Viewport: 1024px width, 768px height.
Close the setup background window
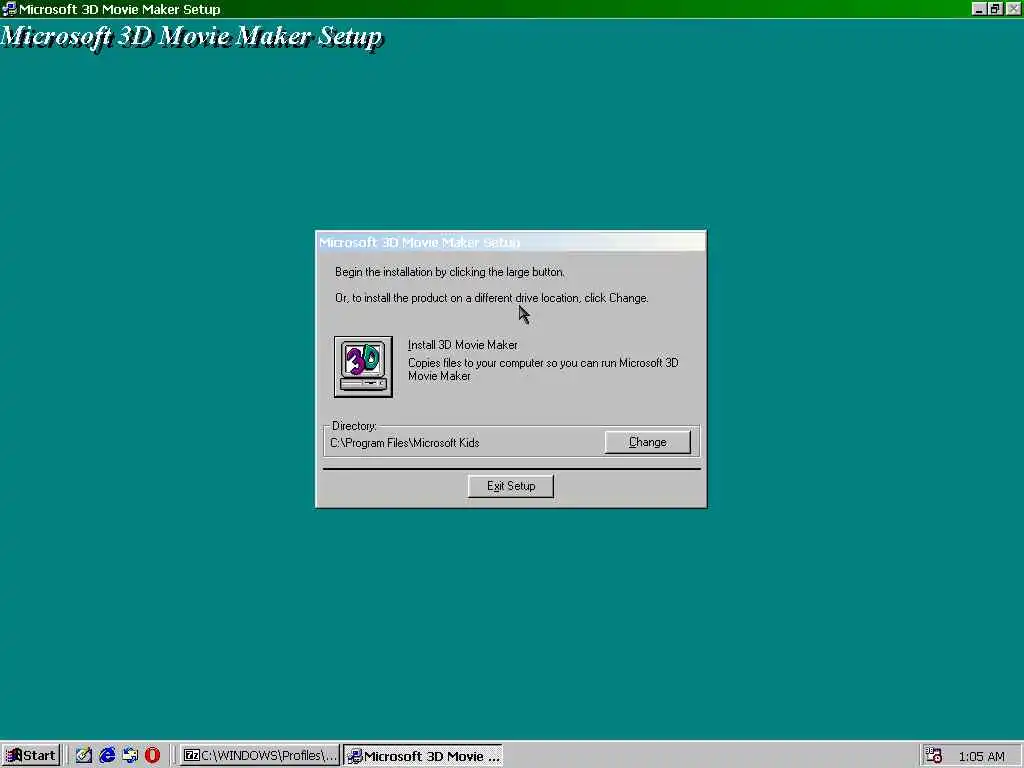coord(1013,9)
